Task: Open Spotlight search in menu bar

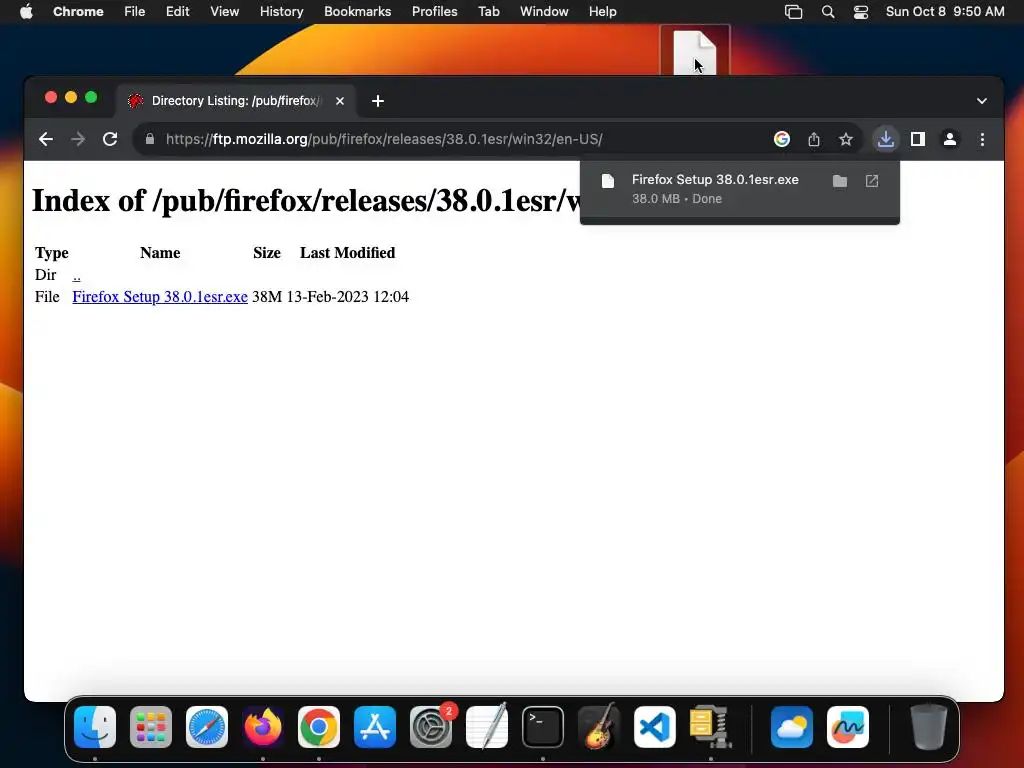Action: click(827, 12)
